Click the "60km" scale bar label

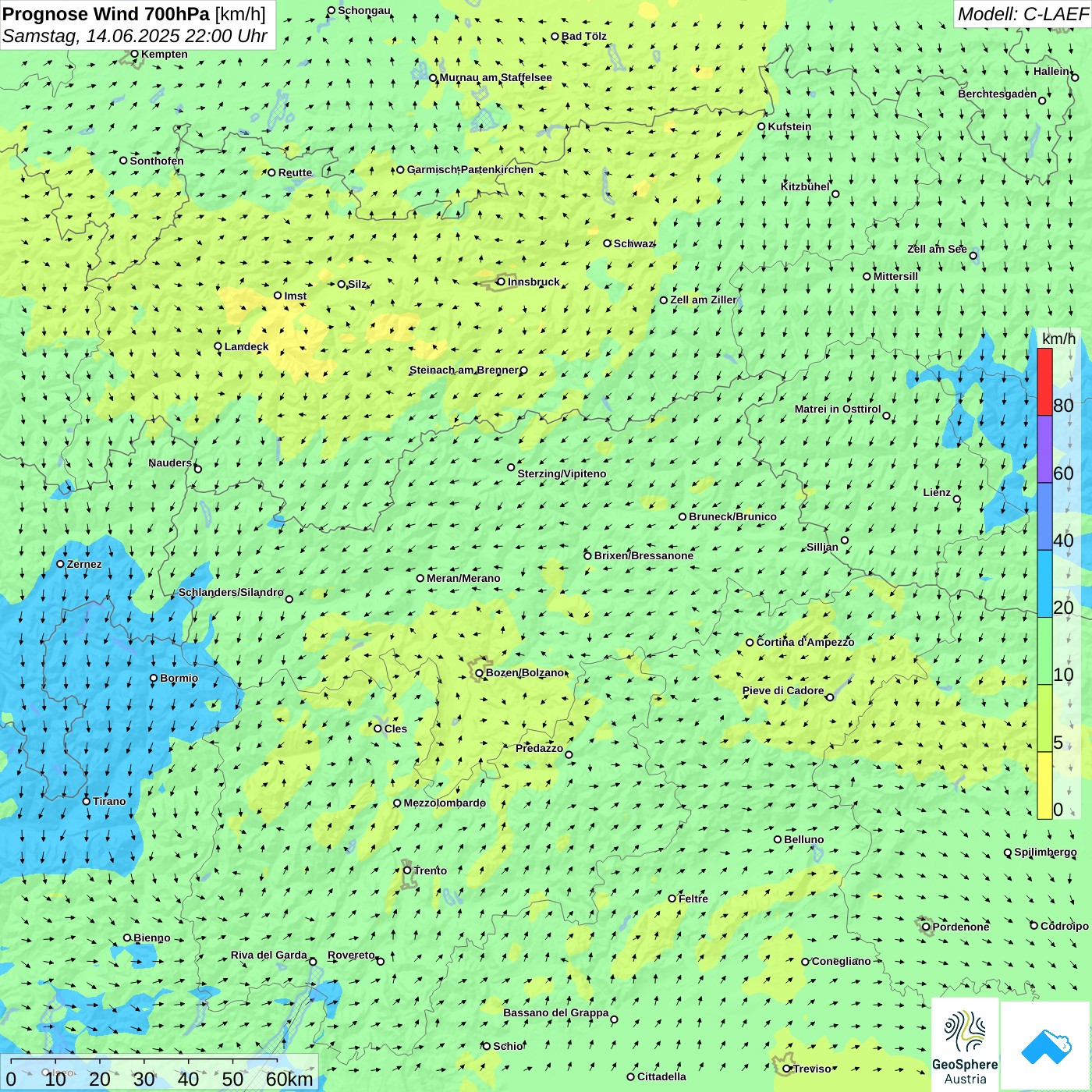coord(289,1079)
